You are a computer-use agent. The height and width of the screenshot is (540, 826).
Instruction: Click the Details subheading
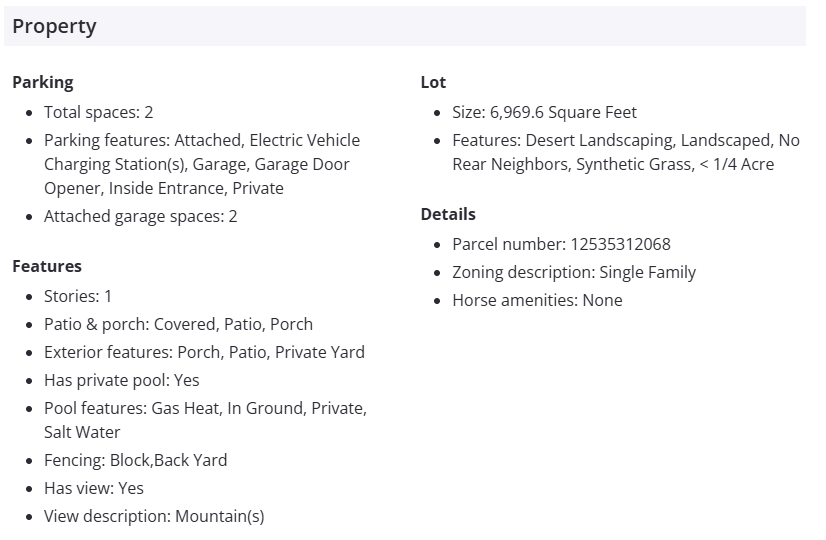coord(448,214)
